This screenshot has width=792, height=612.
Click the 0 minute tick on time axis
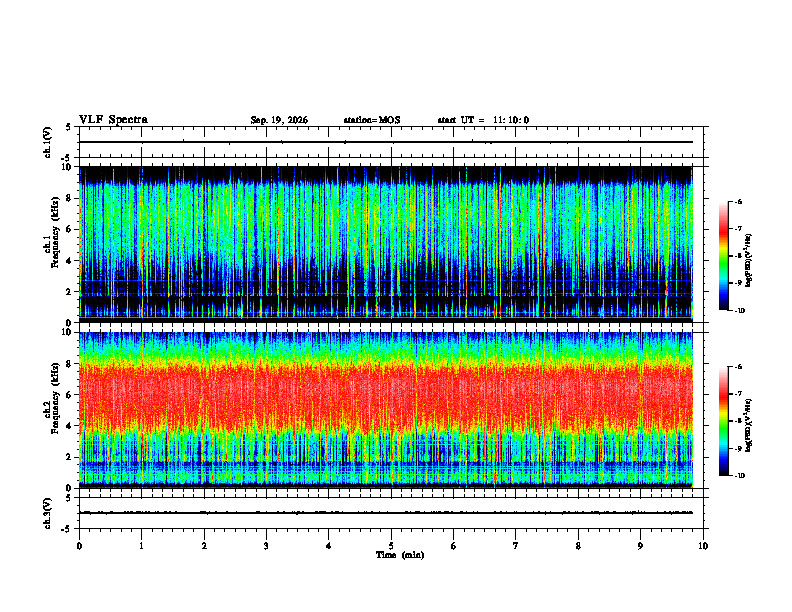[79, 546]
